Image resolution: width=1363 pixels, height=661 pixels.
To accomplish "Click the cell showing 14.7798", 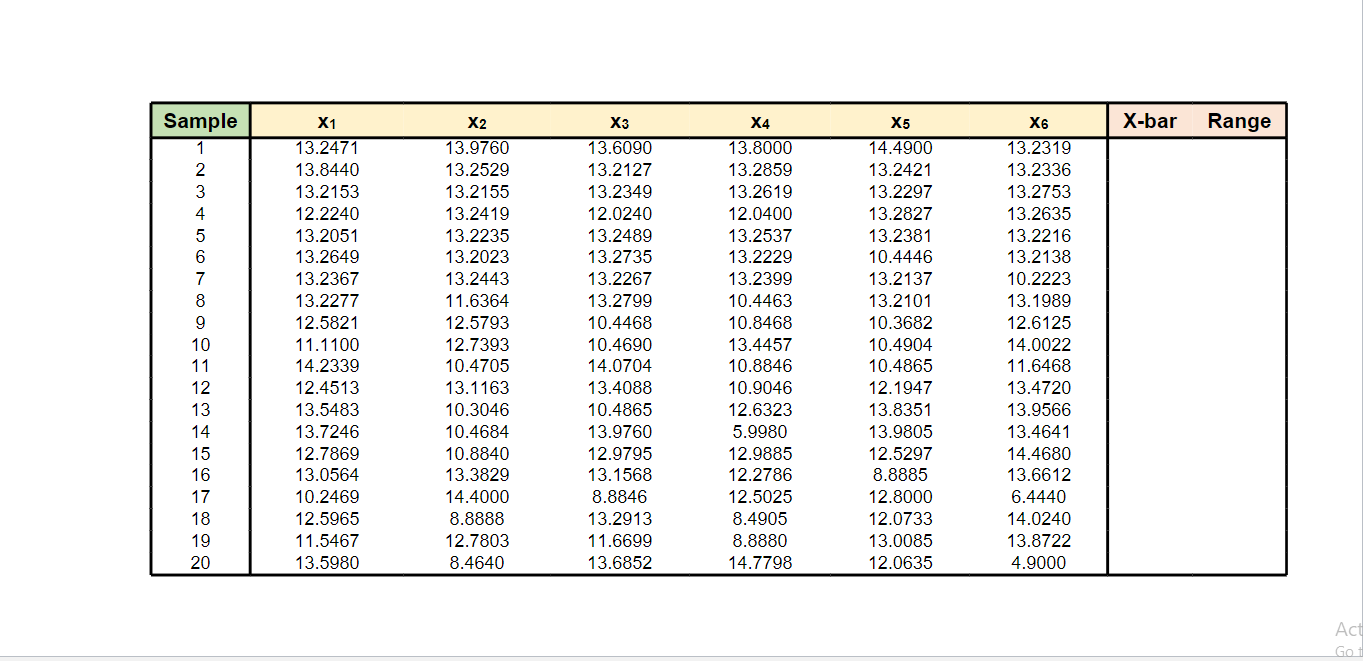I will coord(761,562).
